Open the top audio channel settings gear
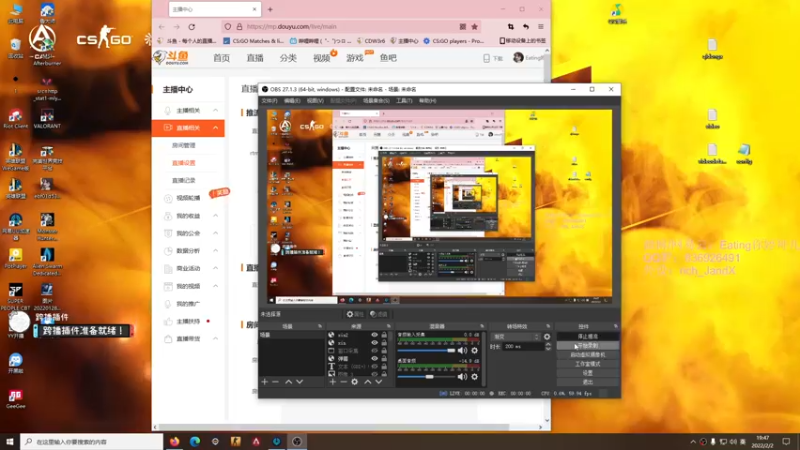This screenshot has width=800, height=450. pos(474,351)
